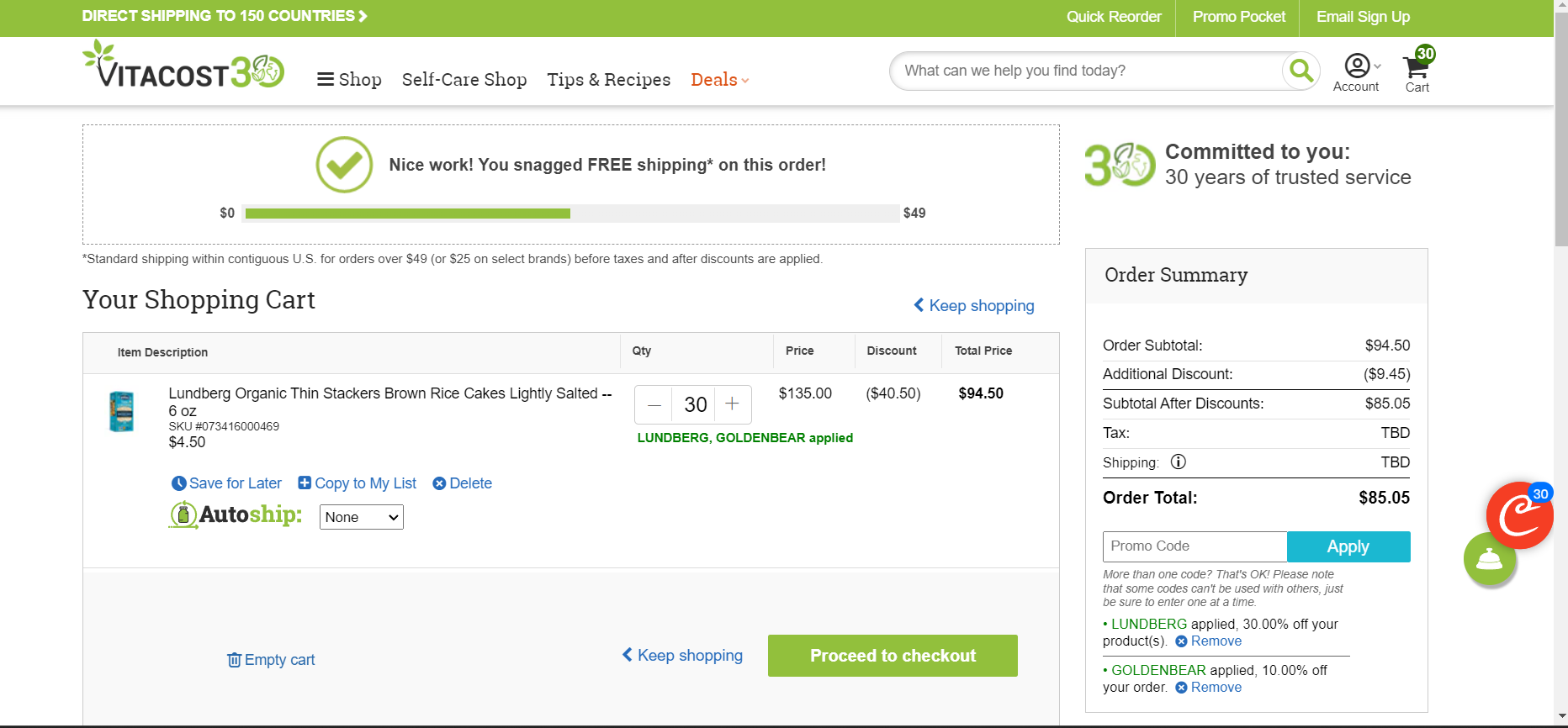The width and height of the screenshot is (1568, 728).
Task: Click Empty cart link
Action: tap(271, 660)
